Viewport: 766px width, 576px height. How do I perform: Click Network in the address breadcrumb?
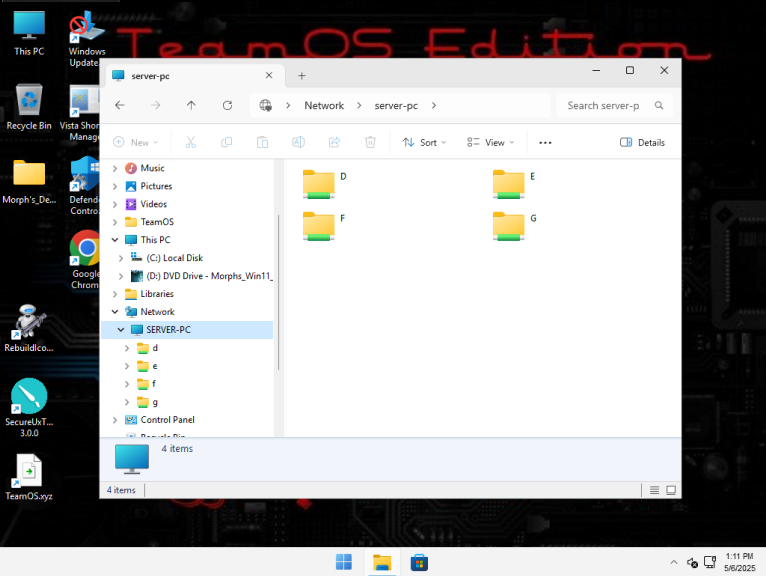tap(324, 106)
